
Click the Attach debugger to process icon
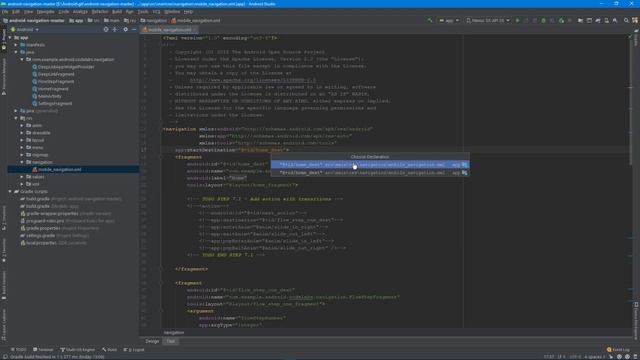(x=561, y=20)
